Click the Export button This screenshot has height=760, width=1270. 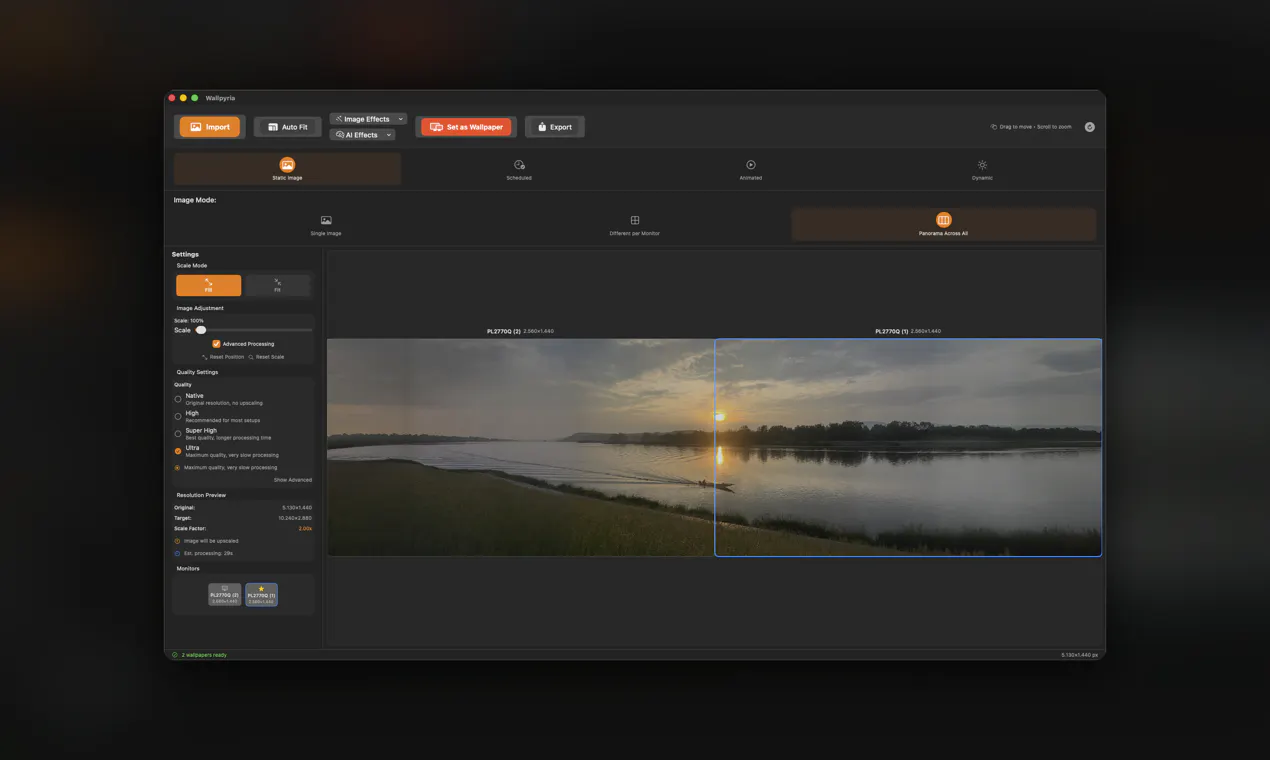point(554,127)
